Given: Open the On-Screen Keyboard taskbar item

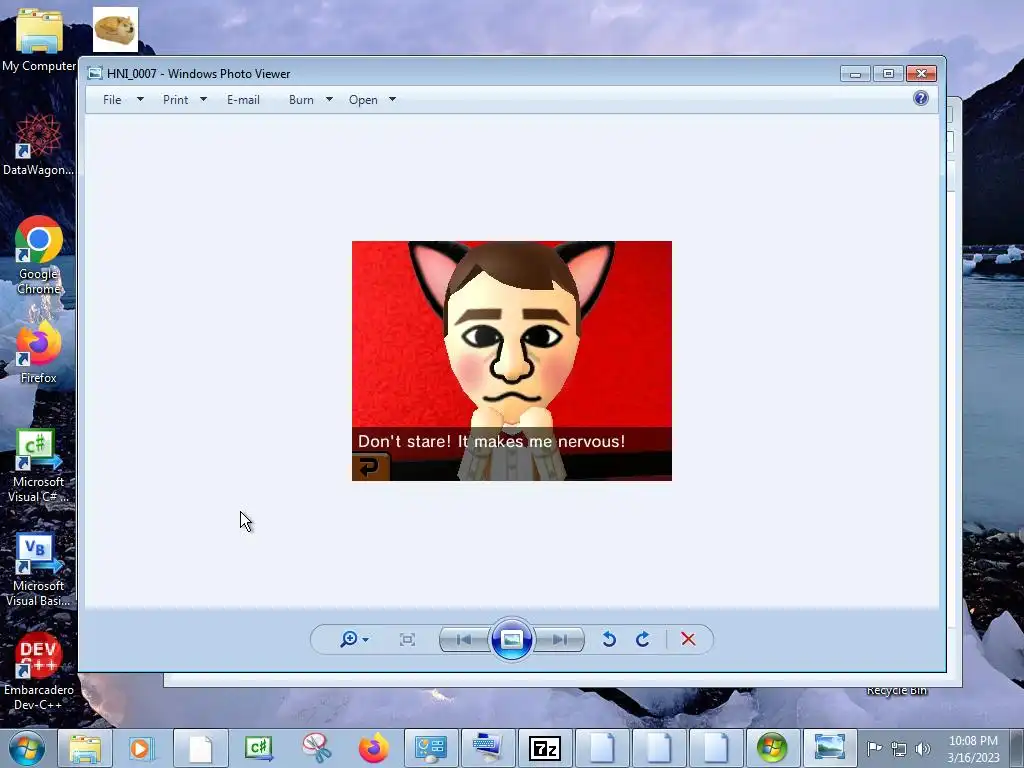Looking at the screenshot, I should coord(488,748).
